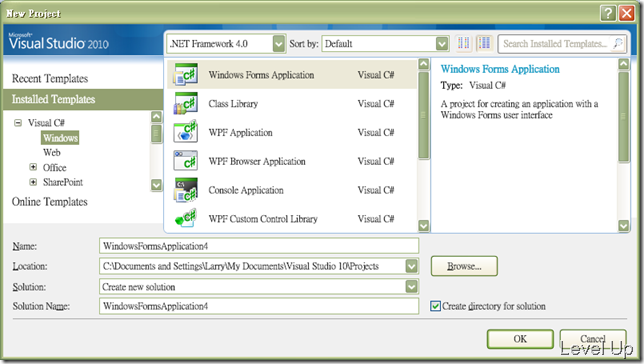Screen dimensions: 644x364
Task: Open the Sort by dropdown
Action: coord(442,44)
